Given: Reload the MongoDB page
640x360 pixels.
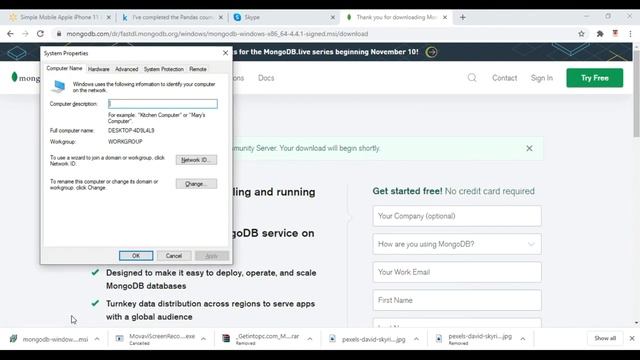Looking at the screenshot, I should [x=40, y=34].
